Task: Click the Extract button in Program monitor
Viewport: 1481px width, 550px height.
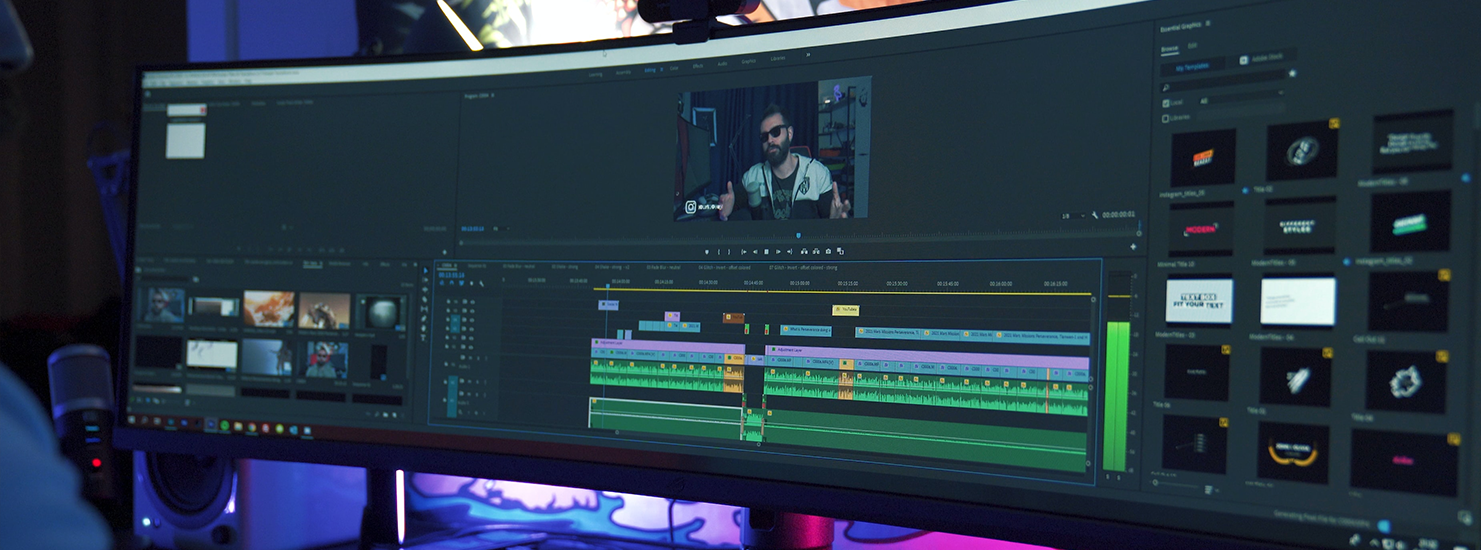Action: coord(816,252)
